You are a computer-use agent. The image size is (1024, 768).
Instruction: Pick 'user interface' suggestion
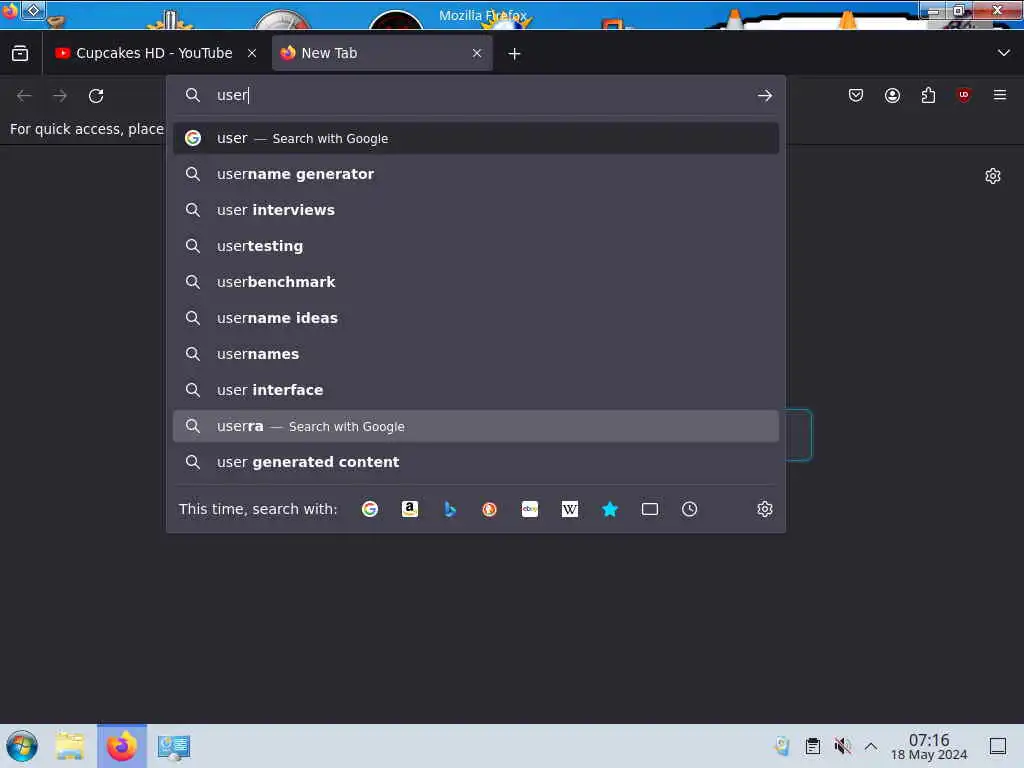click(476, 390)
